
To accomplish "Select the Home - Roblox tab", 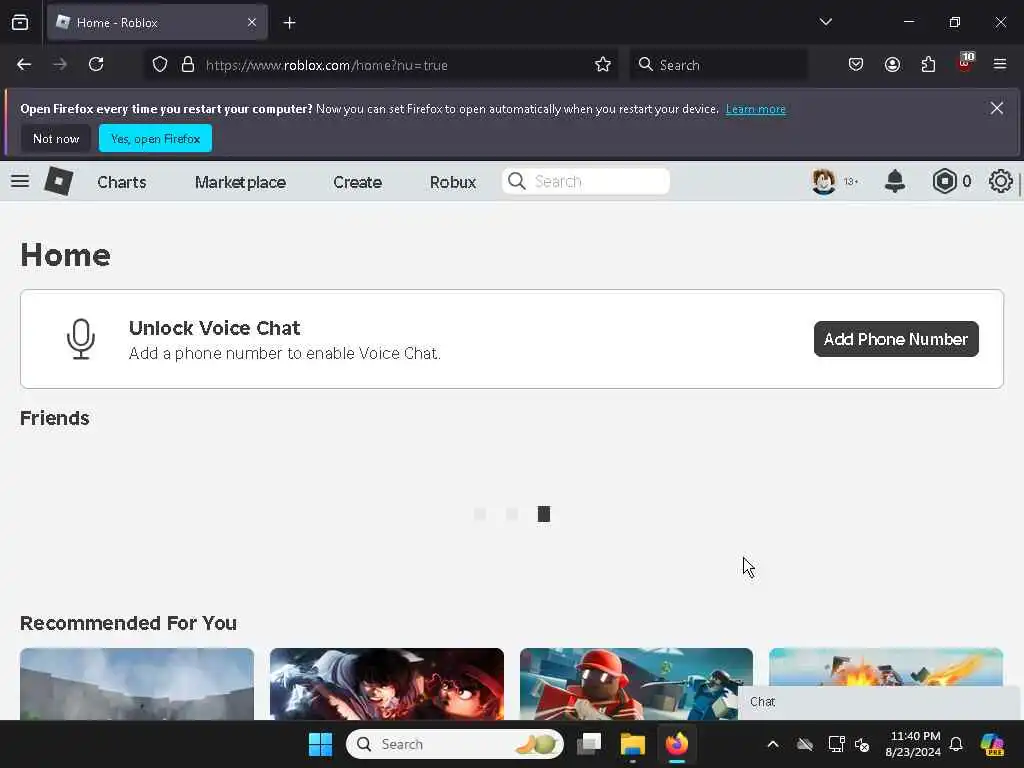I will coord(157,23).
